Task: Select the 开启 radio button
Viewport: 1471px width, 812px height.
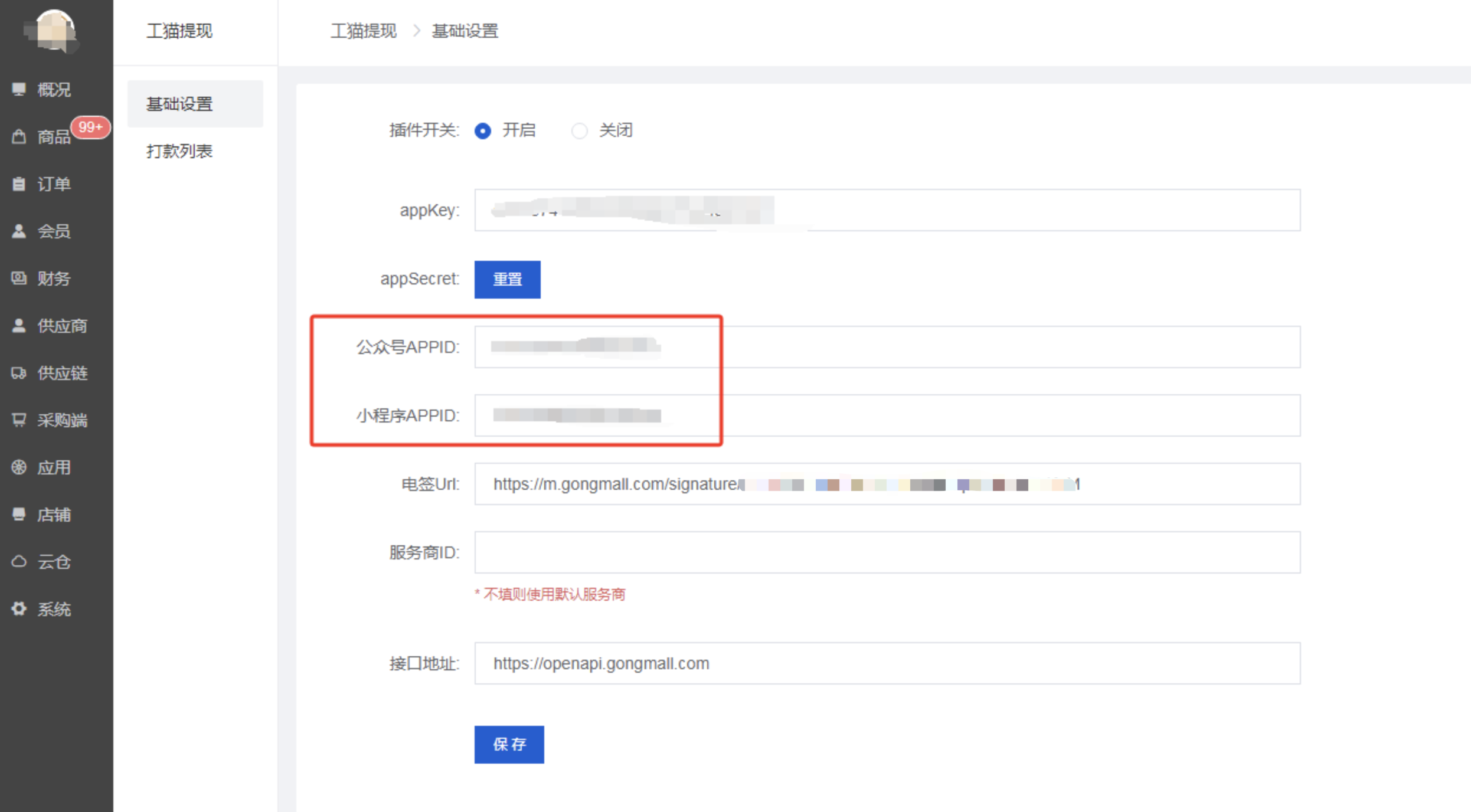Action: [482, 130]
